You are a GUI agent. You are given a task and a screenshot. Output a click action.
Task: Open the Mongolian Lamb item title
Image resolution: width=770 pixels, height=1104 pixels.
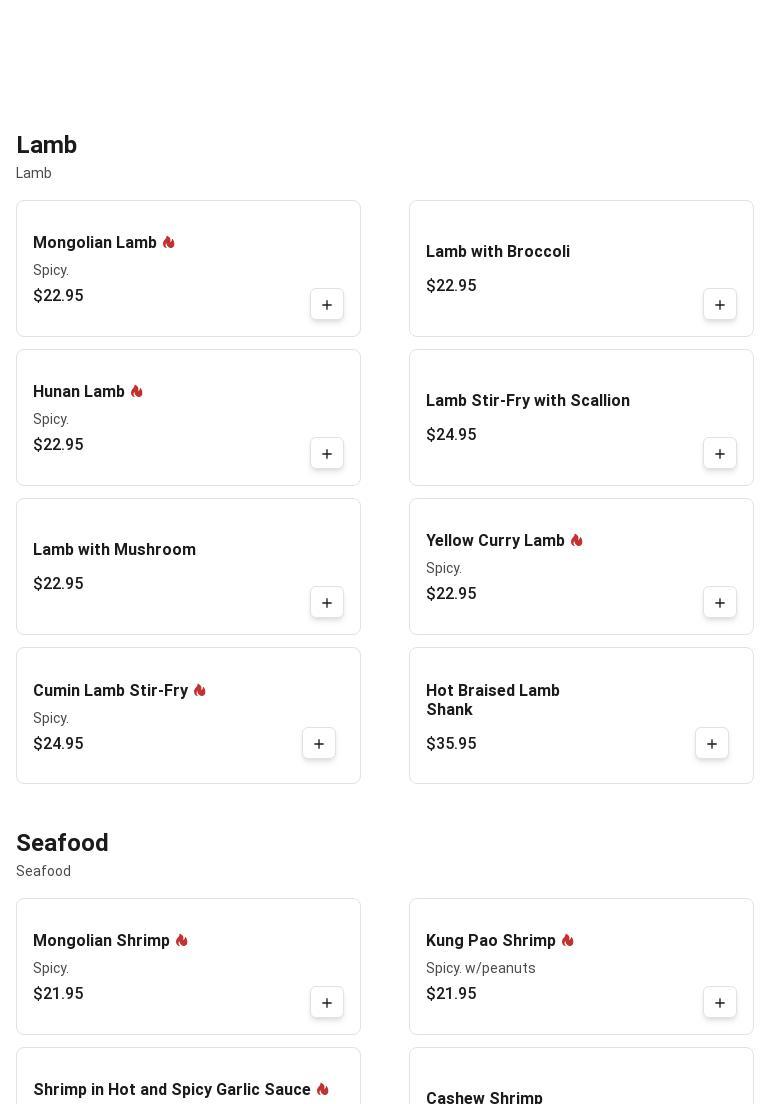tap(95, 243)
